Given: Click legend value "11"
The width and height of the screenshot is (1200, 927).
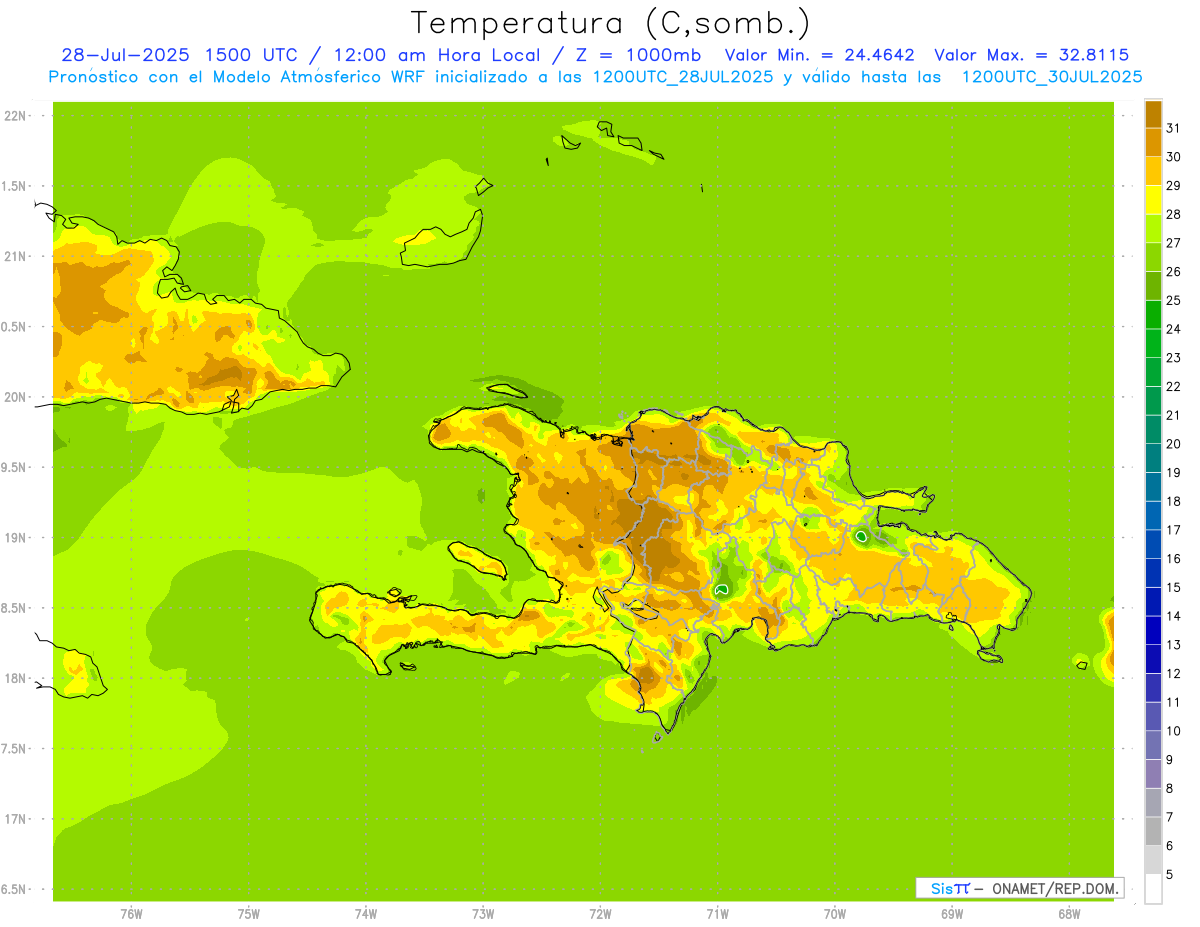Looking at the screenshot, I should point(1173,702).
